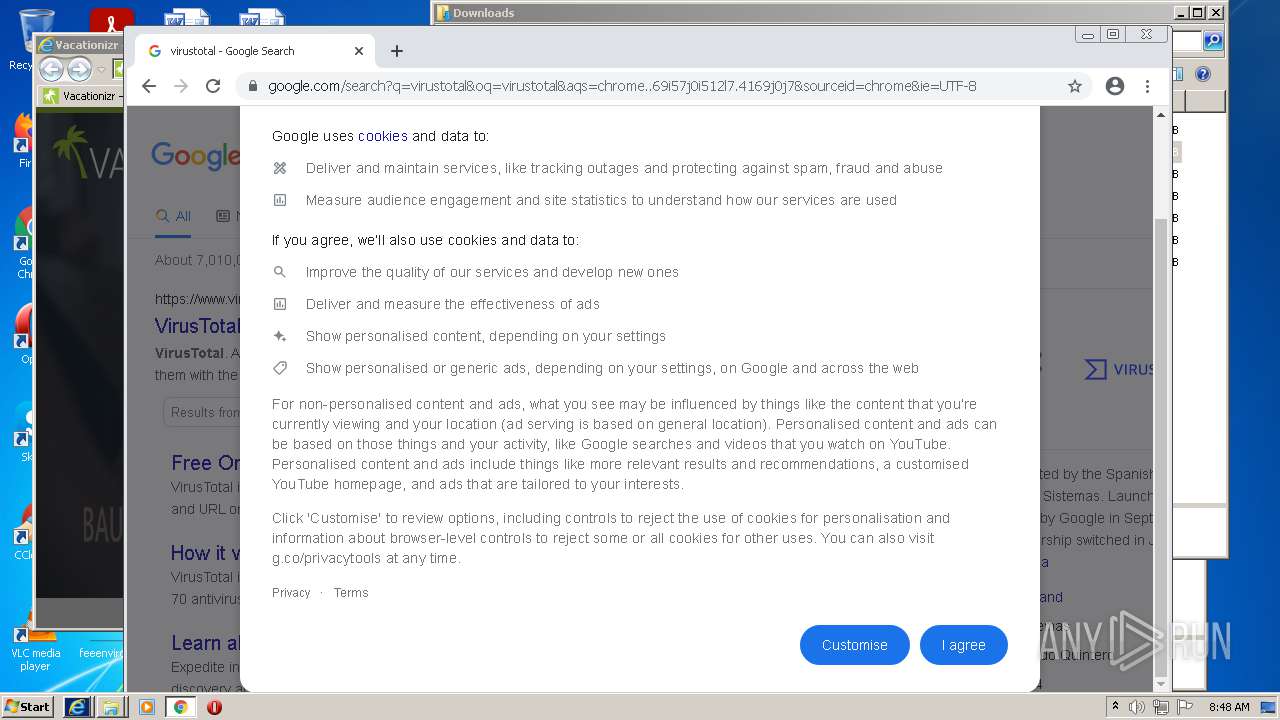Go back in Chrome
The height and width of the screenshot is (720, 1280).
click(x=149, y=86)
